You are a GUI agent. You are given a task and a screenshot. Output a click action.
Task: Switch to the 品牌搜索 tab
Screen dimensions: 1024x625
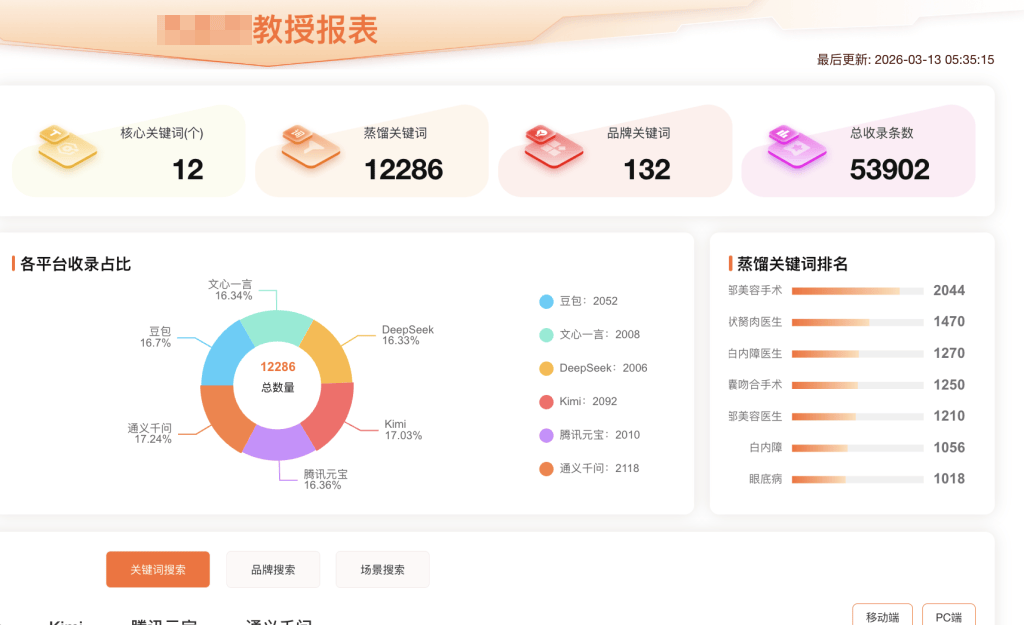[x=273, y=569]
